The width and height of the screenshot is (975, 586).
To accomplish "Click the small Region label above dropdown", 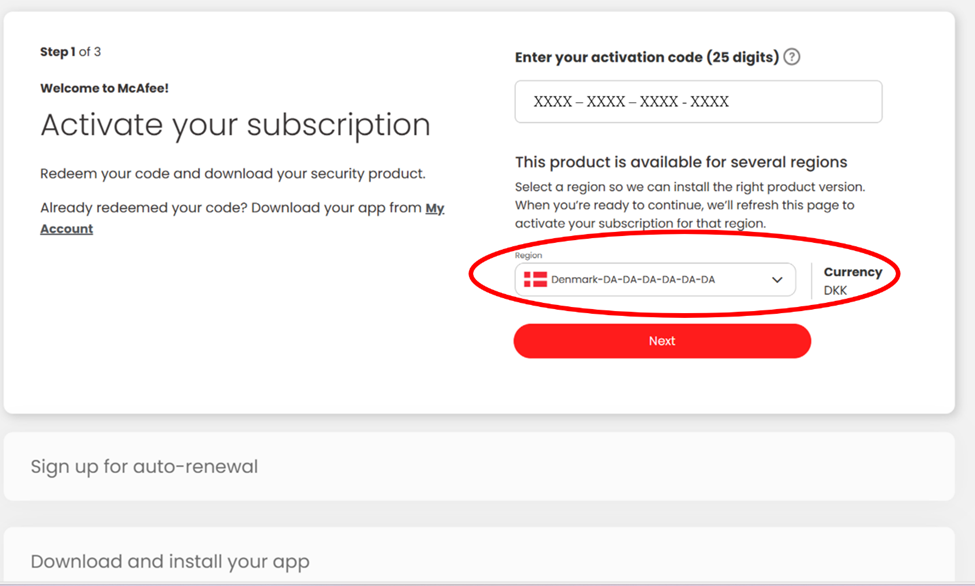I will [528, 256].
